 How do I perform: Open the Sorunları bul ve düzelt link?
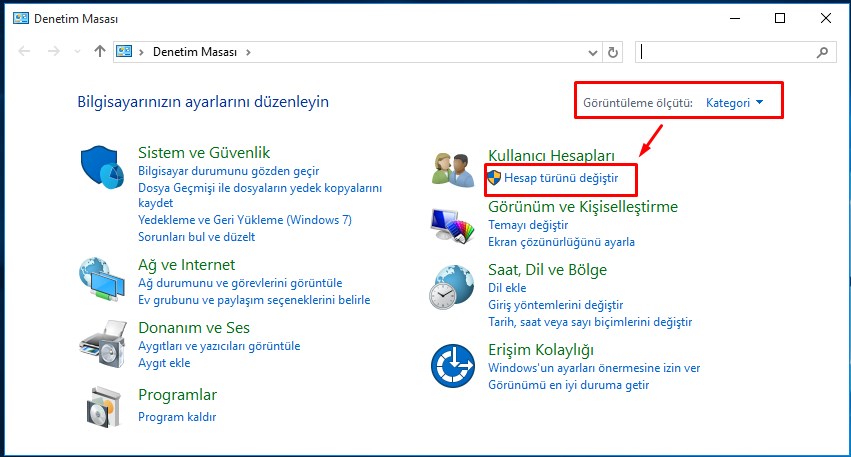tap(196, 237)
